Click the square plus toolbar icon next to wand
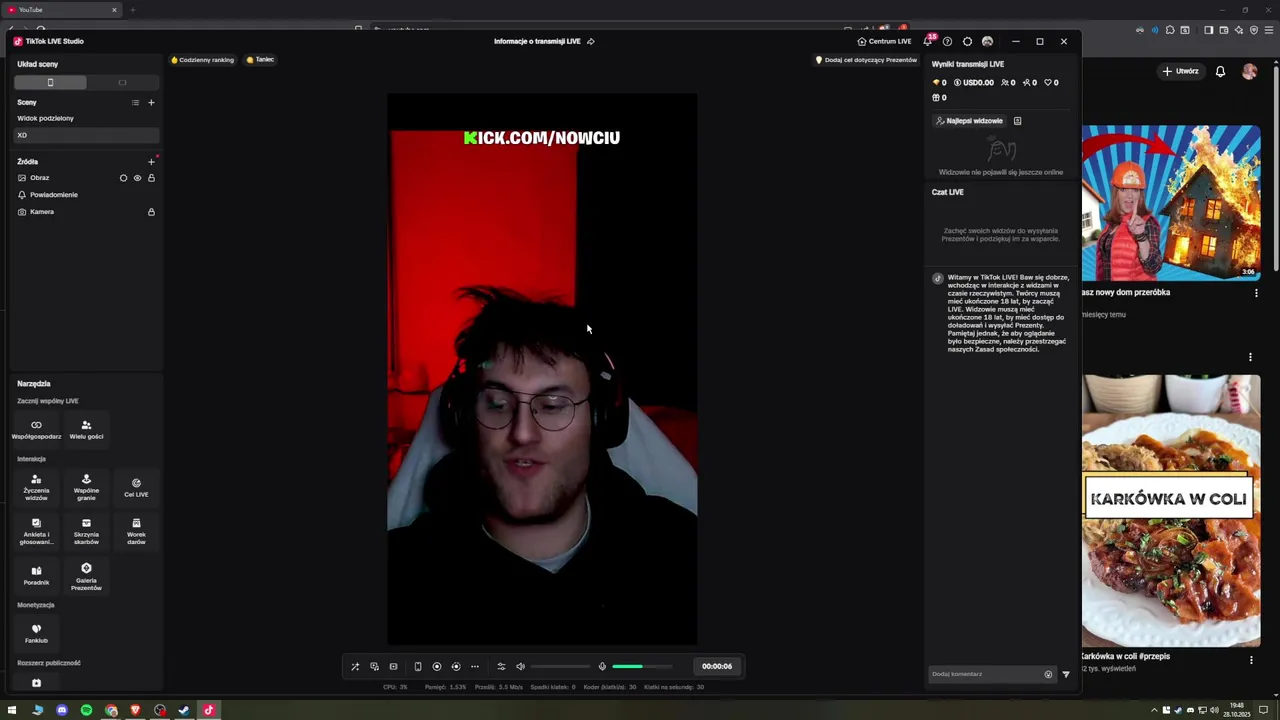 pos(393,666)
